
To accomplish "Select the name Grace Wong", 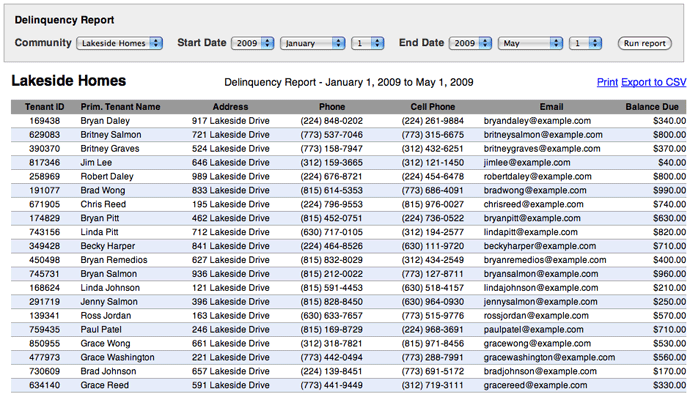I will point(105,344).
